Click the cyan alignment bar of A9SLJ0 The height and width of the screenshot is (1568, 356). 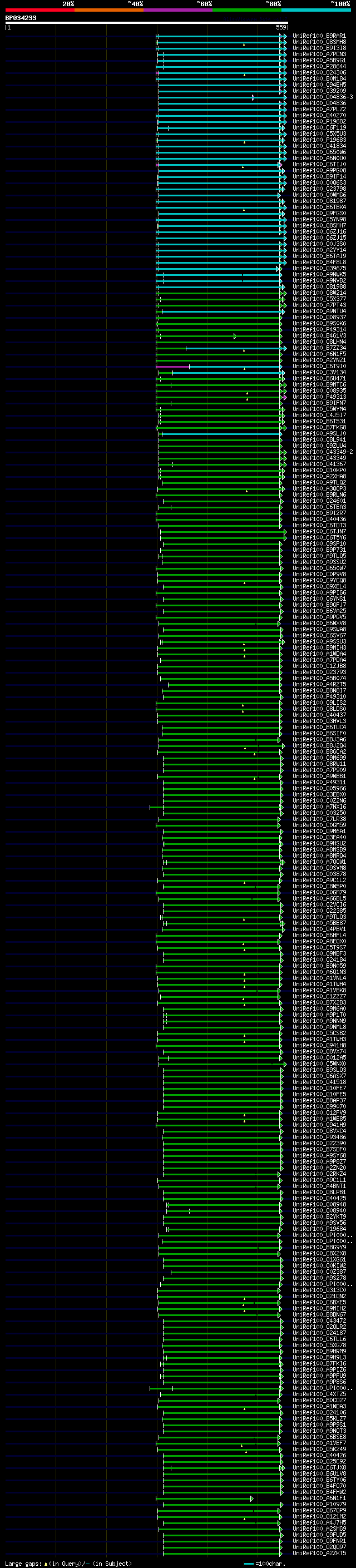click(221, 434)
